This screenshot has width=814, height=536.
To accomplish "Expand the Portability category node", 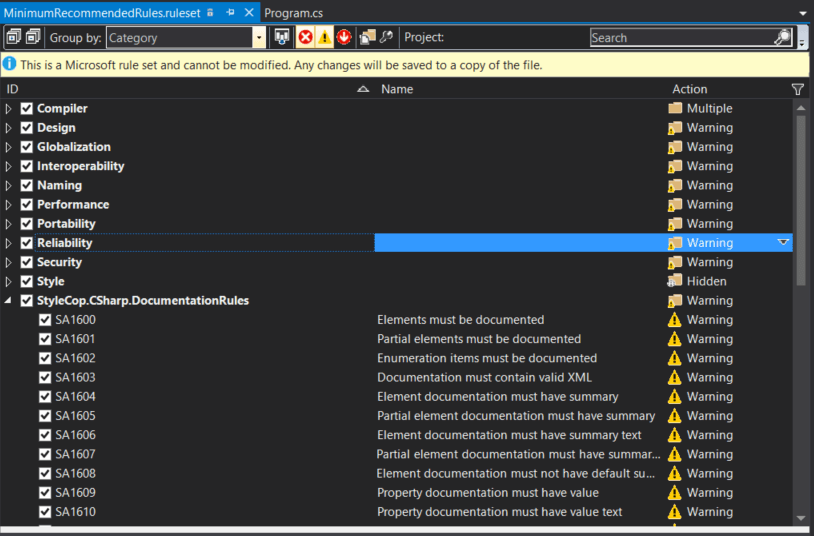I will tap(8, 224).
